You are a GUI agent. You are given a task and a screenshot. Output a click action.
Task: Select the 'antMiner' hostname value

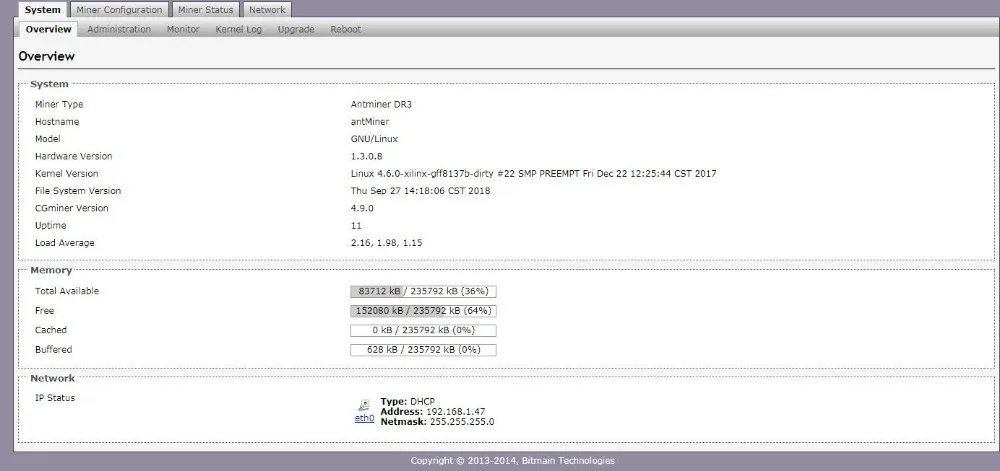[x=370, y=122]
